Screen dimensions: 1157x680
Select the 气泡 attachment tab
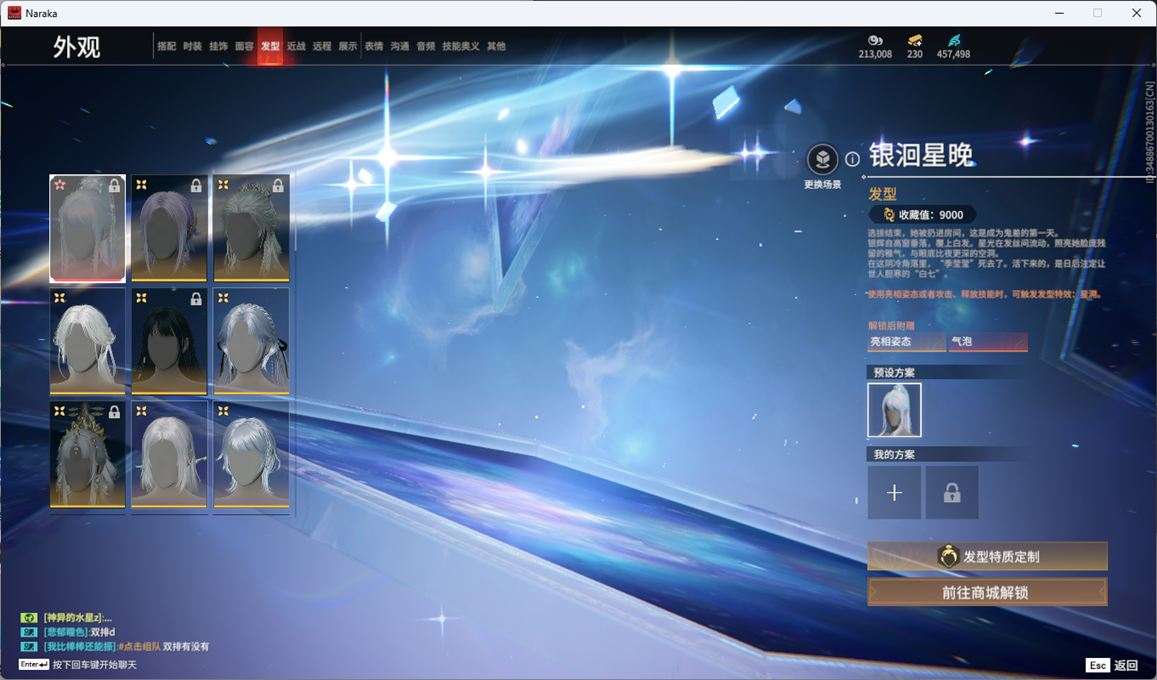coord(988,341)
